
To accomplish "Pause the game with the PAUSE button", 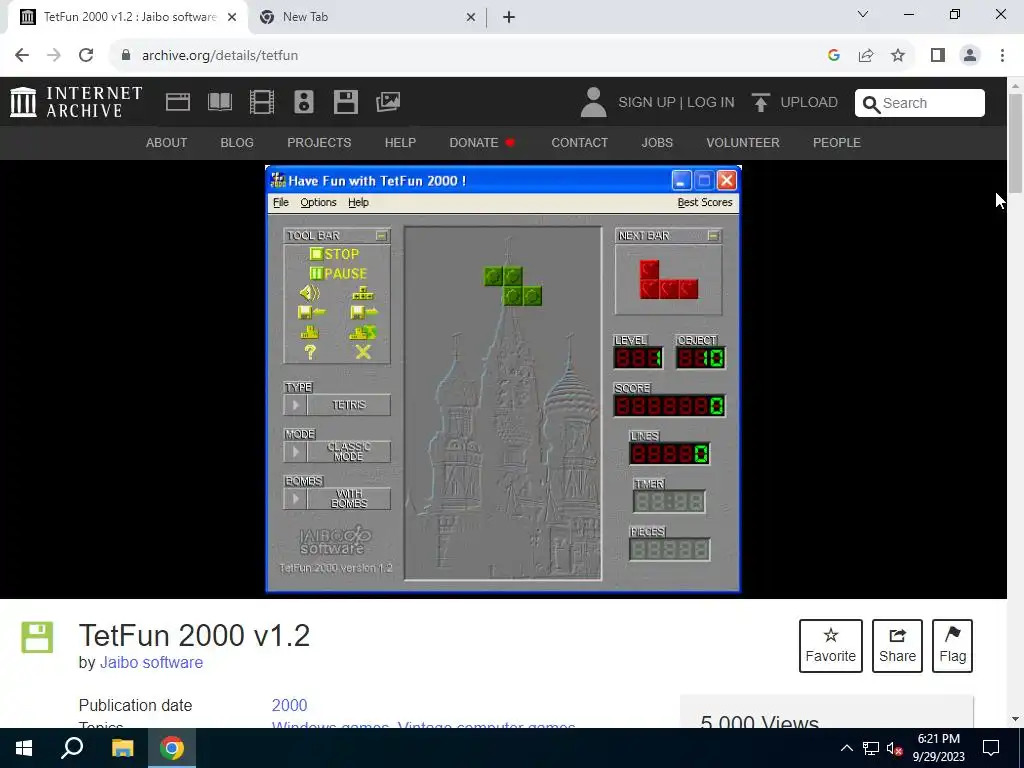I will point(338,274).
